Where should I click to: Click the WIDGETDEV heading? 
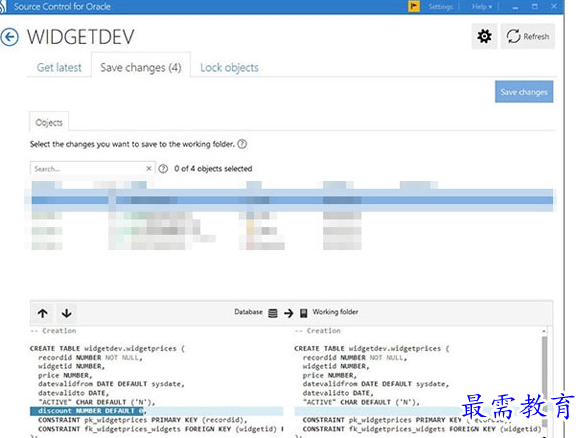point(81,37)
